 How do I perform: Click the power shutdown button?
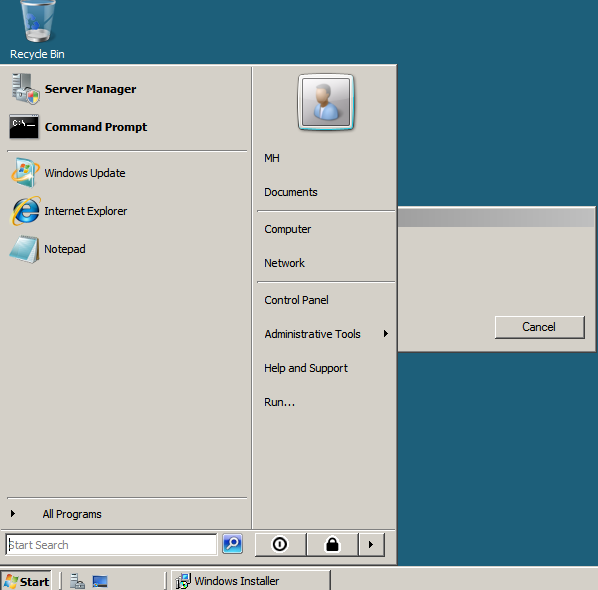coord(280,544)
